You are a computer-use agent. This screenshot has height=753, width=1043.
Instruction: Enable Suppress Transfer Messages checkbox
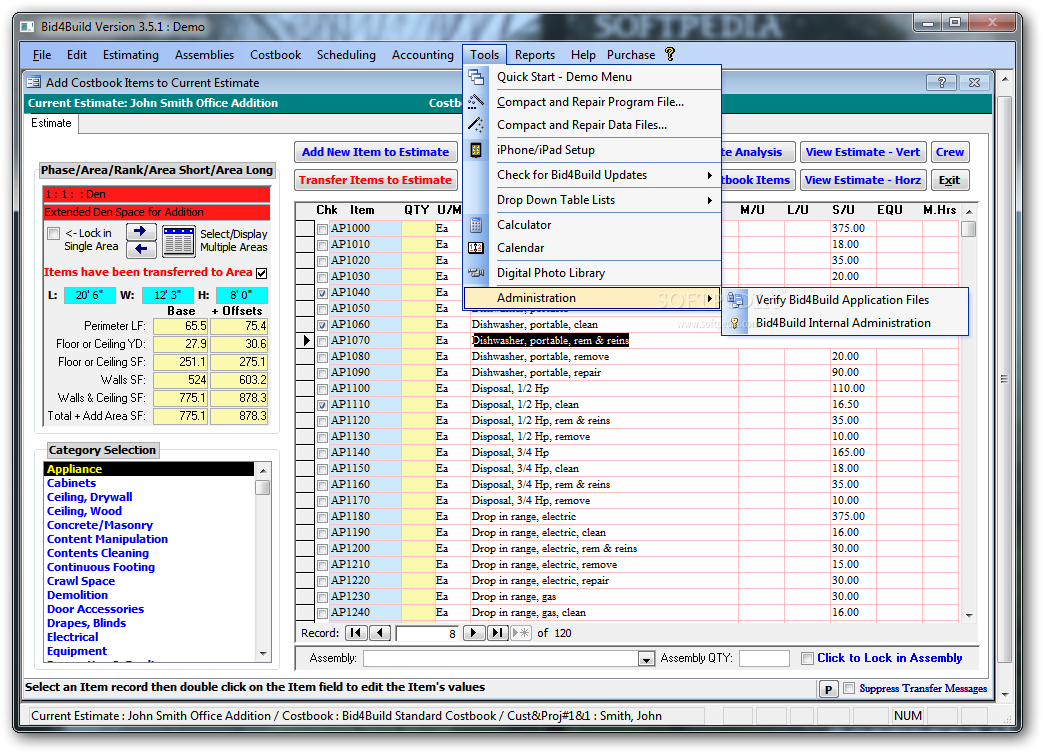click(849, 688)
